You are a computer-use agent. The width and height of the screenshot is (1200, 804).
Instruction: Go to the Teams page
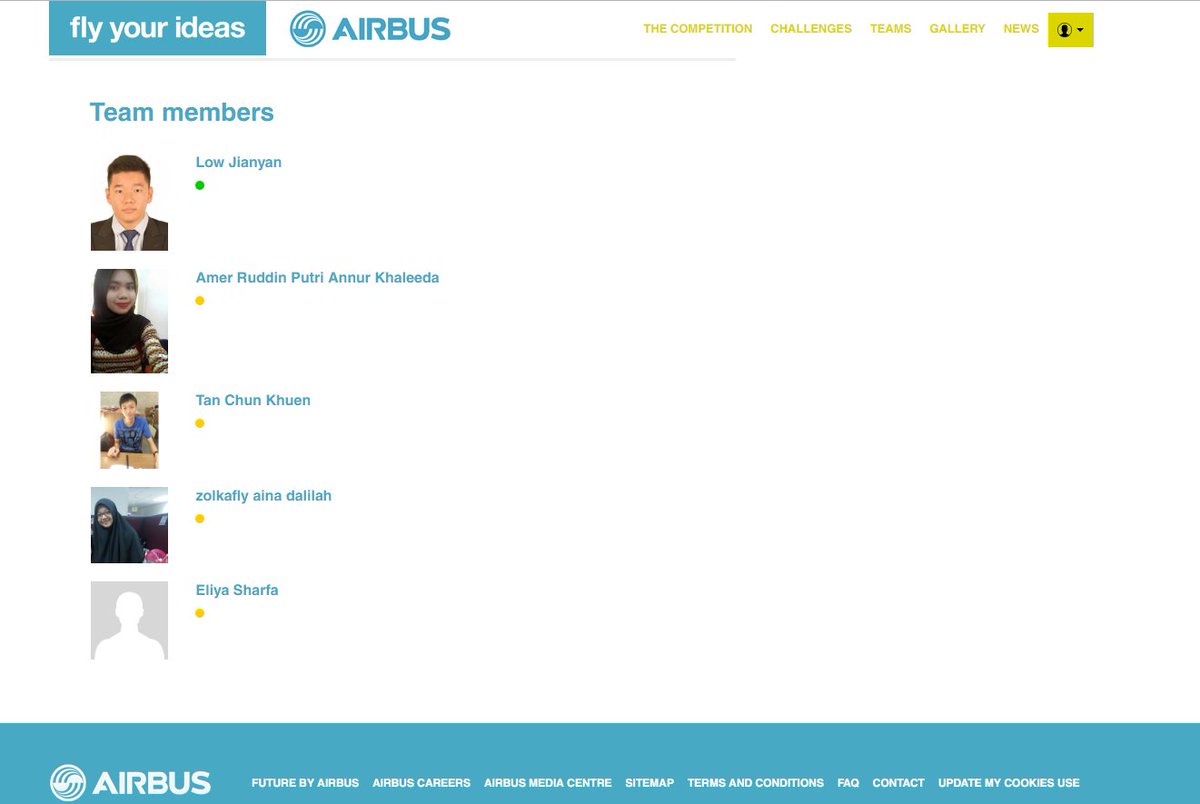(890, 29)
